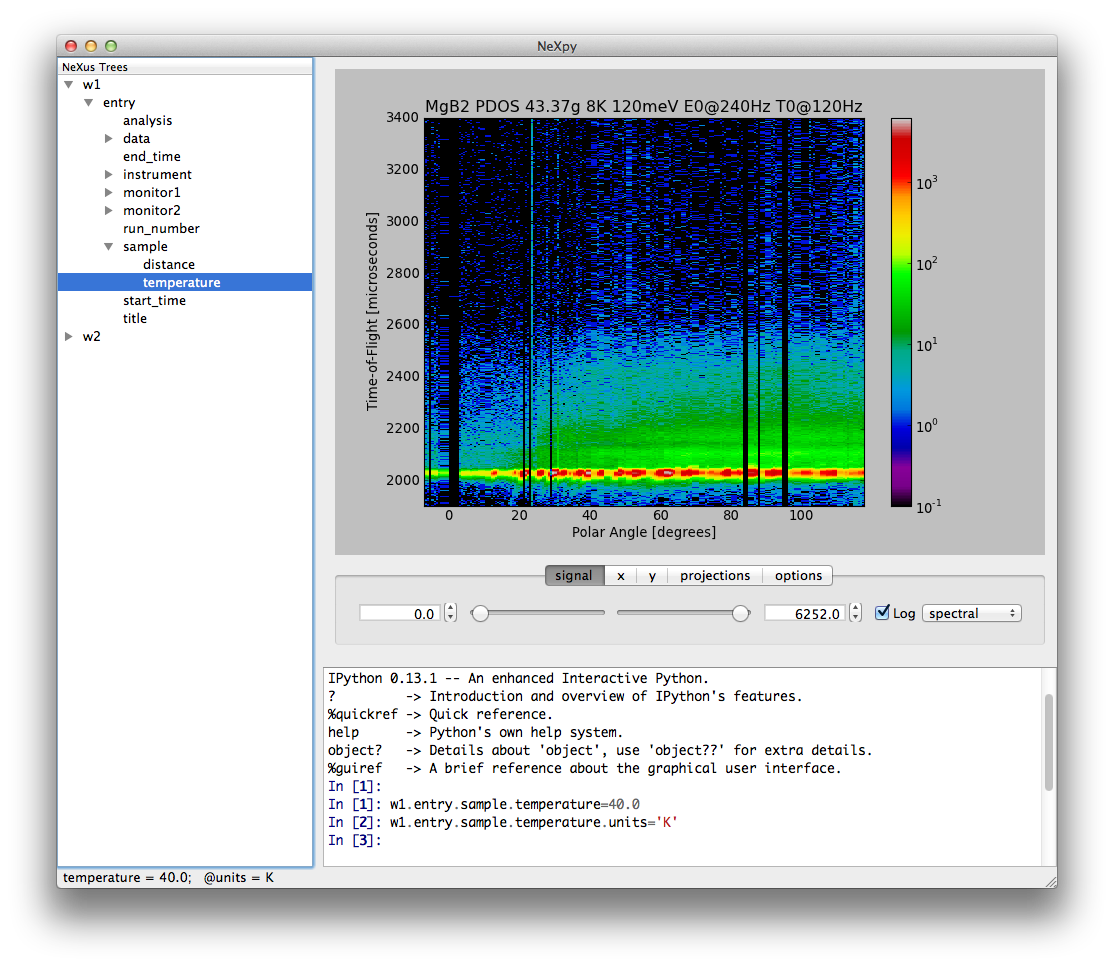Select the monitor2 tree item
This screenshot has width=1114, height=967.
(151, 210)
